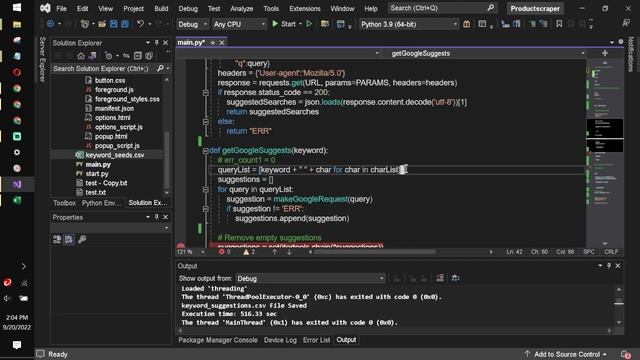Toggle auto-hide pin on Output panel

[609, 266]
